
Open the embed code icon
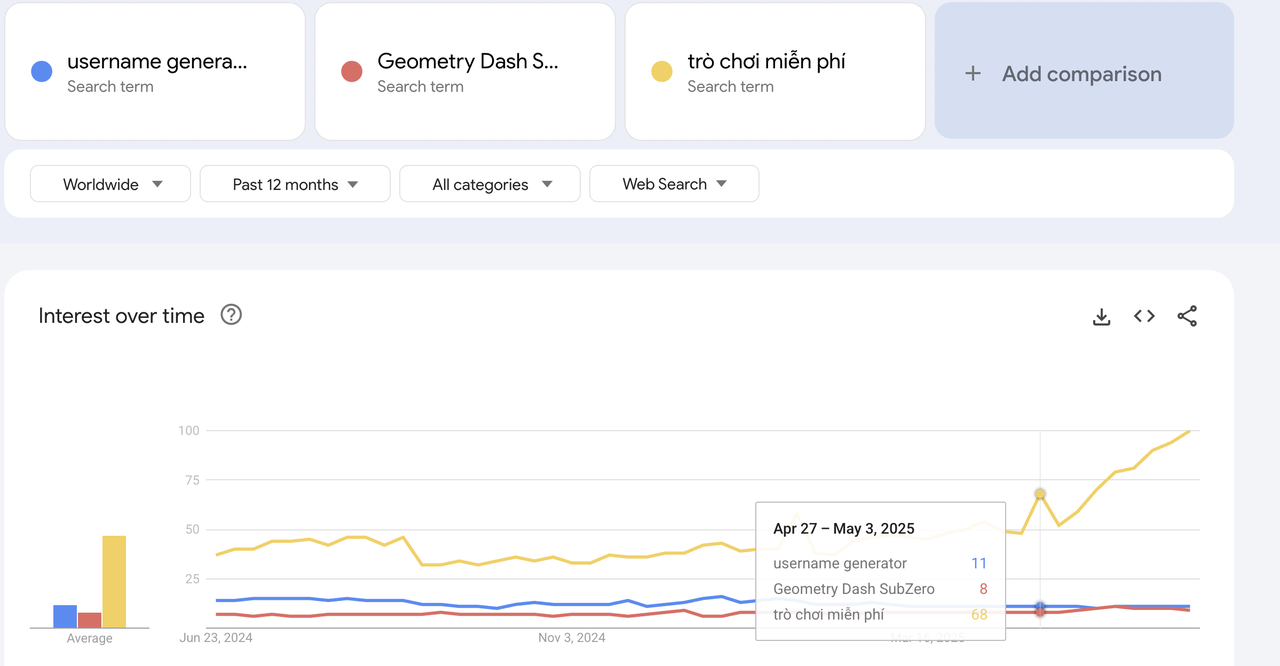pyautogui.click(x=1144, y=317)
